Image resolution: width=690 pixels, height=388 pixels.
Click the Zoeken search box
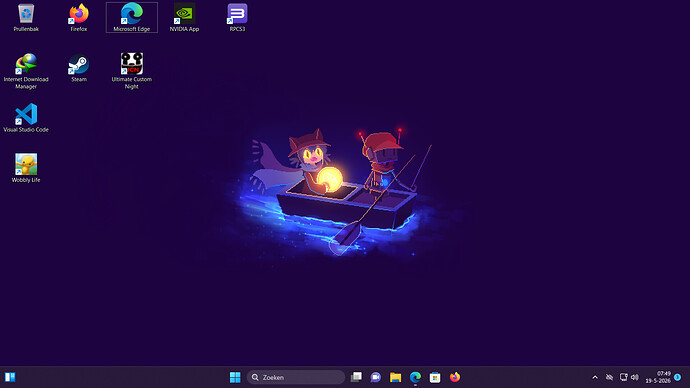(x=296, y=377)
